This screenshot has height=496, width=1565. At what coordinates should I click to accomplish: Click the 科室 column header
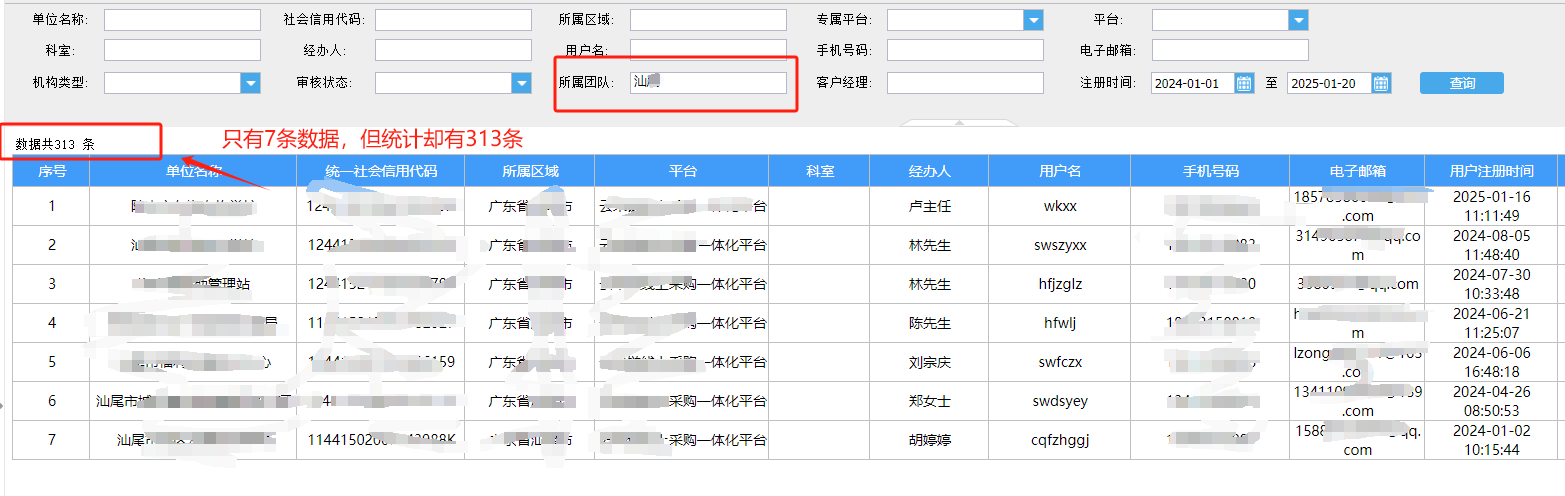tap(819, 171)
